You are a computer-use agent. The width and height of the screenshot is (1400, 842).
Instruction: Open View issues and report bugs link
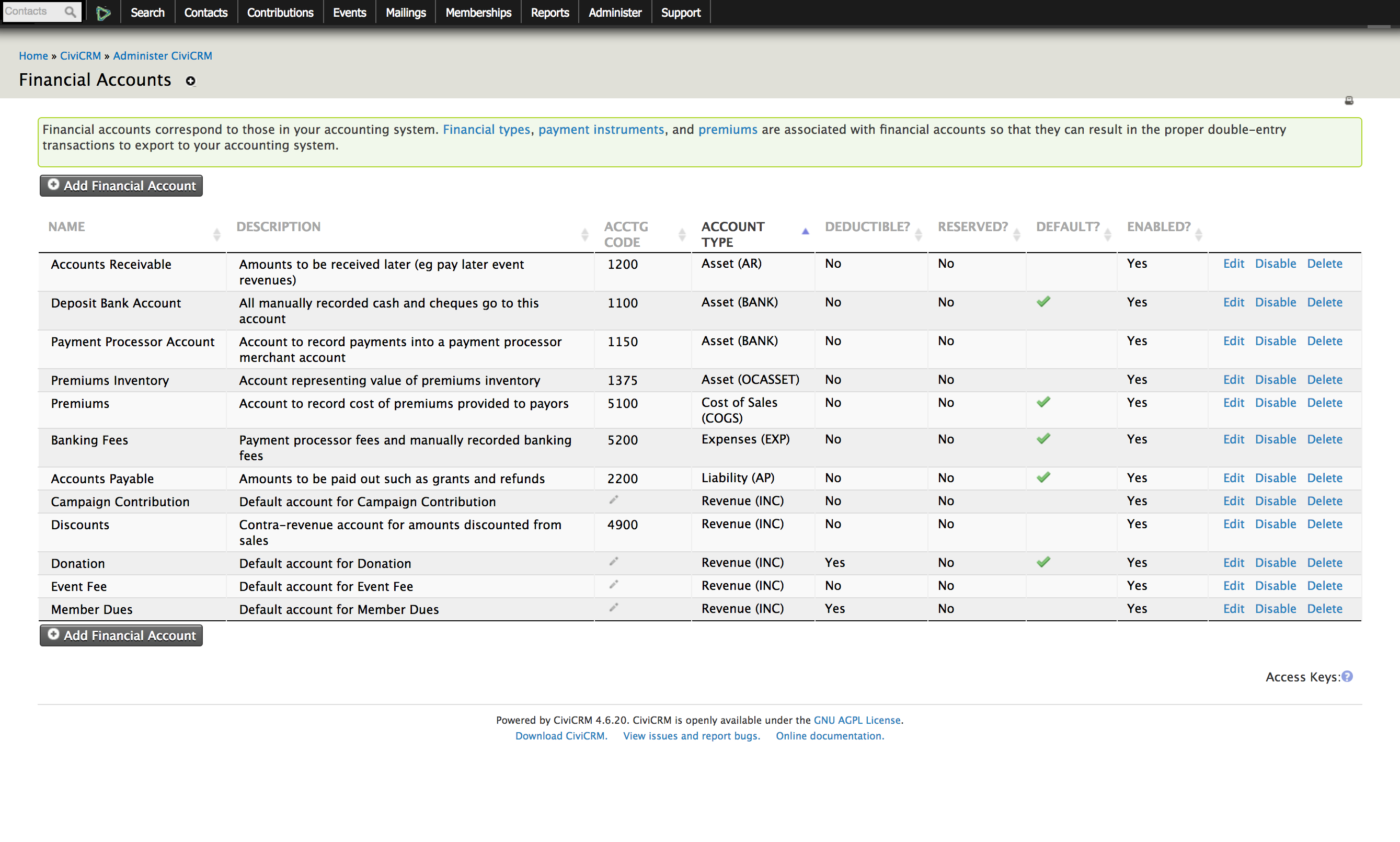691,735
